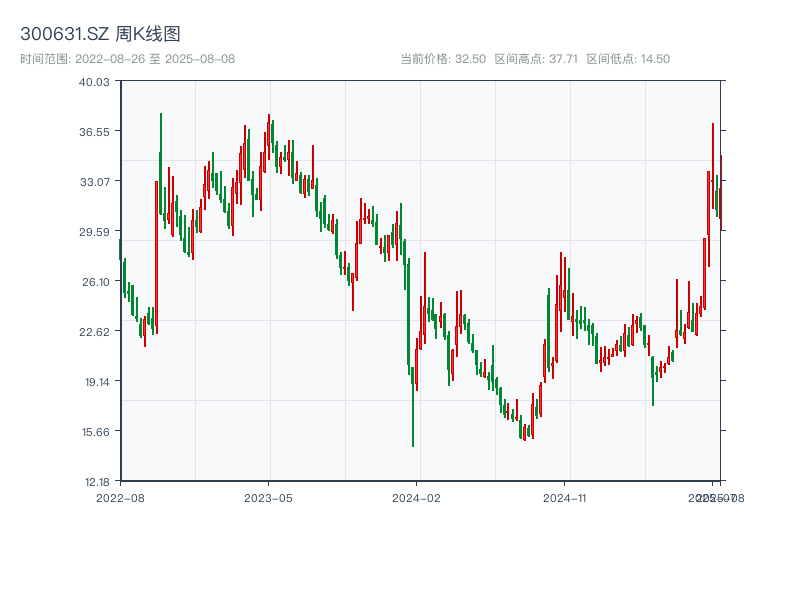Click the chart title 300631.SZ 周K线图
The width and height of the screenshot is (800, 600).
[x=101, y=34]
